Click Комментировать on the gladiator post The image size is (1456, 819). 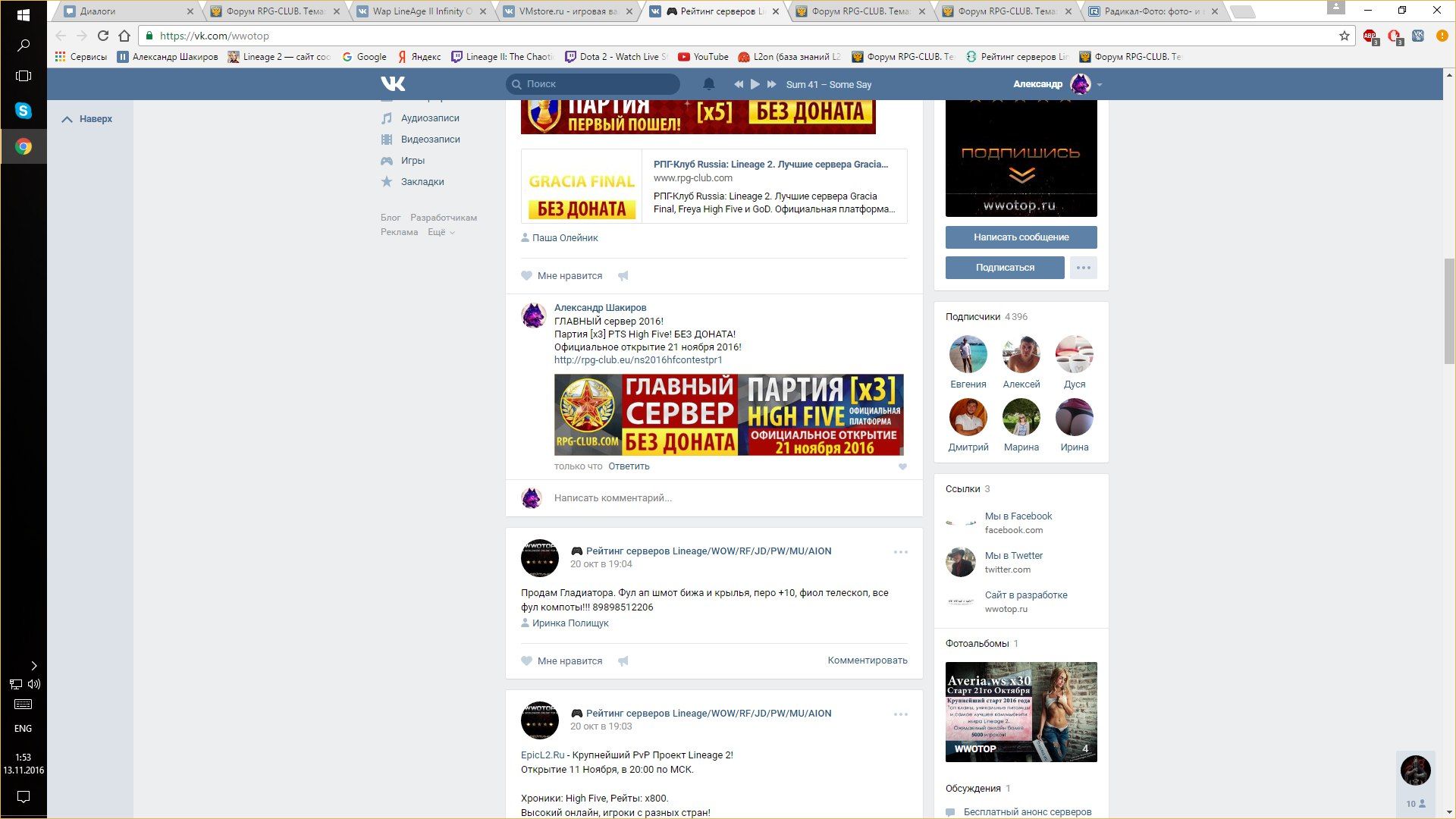click(868, 661)
